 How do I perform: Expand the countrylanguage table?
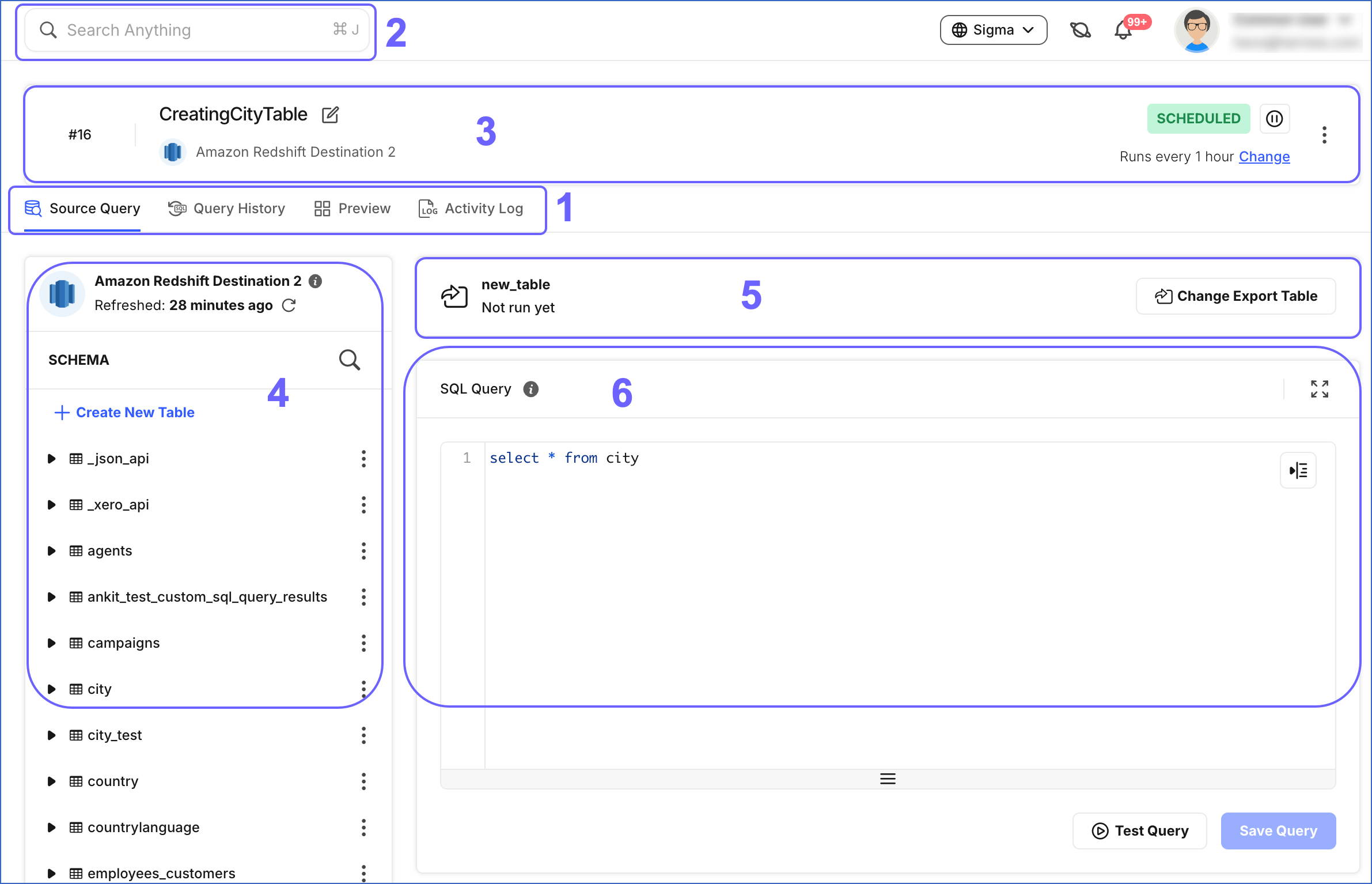point(51,828)
